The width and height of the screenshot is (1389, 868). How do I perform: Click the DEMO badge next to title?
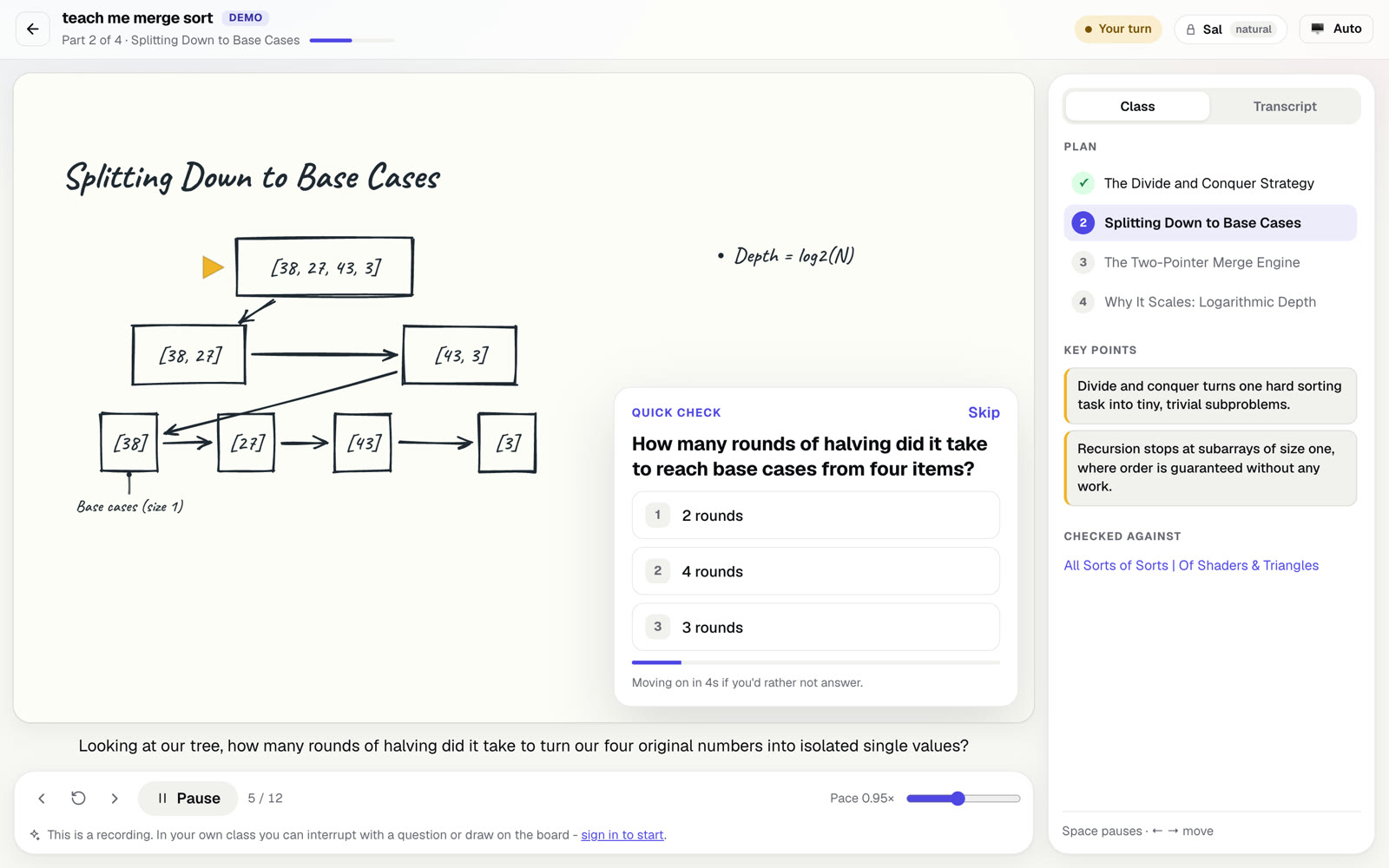click(x=246, y=18)
